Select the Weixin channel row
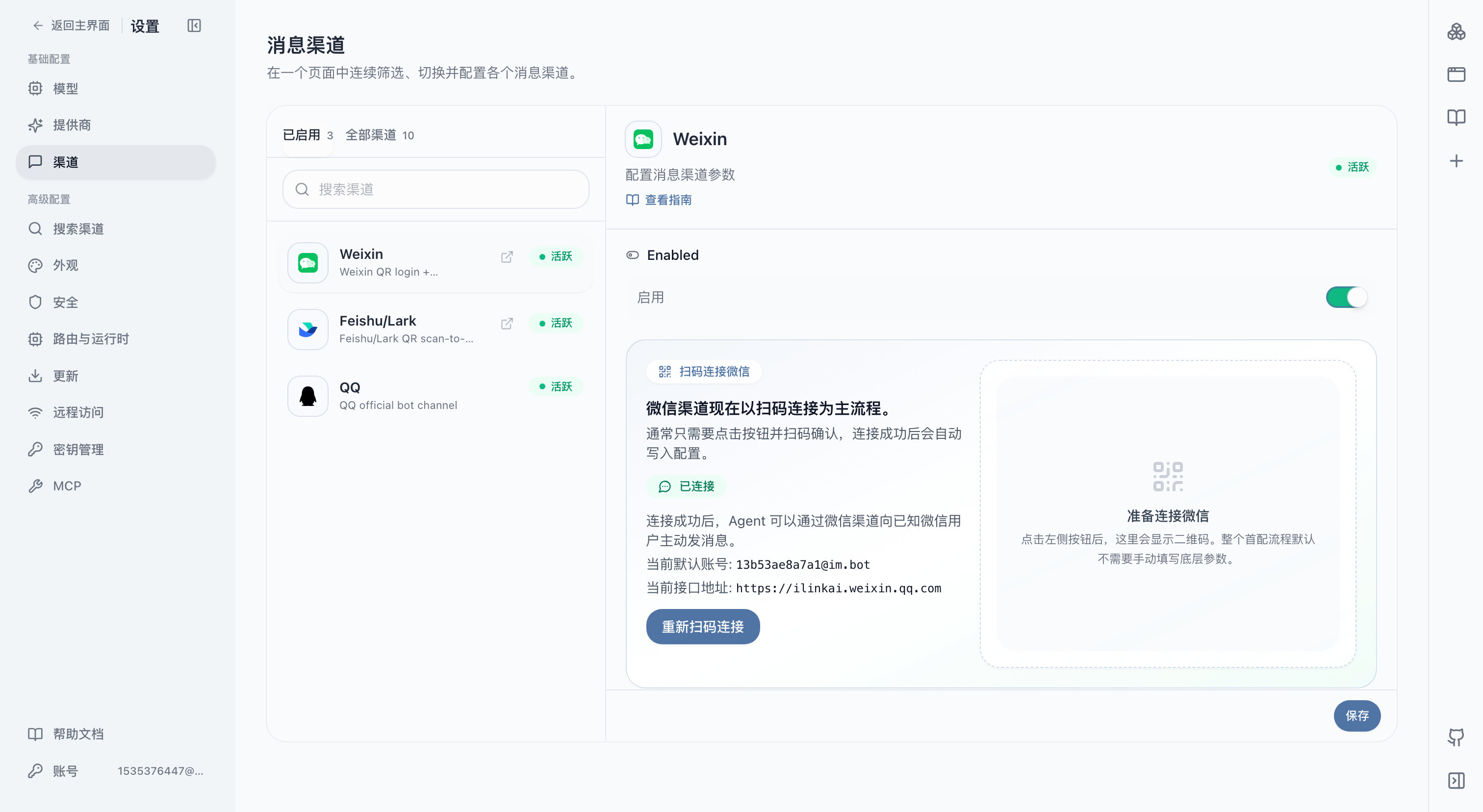The width and height of the screenshot is (1483, 812). click(x=436, y=262)
